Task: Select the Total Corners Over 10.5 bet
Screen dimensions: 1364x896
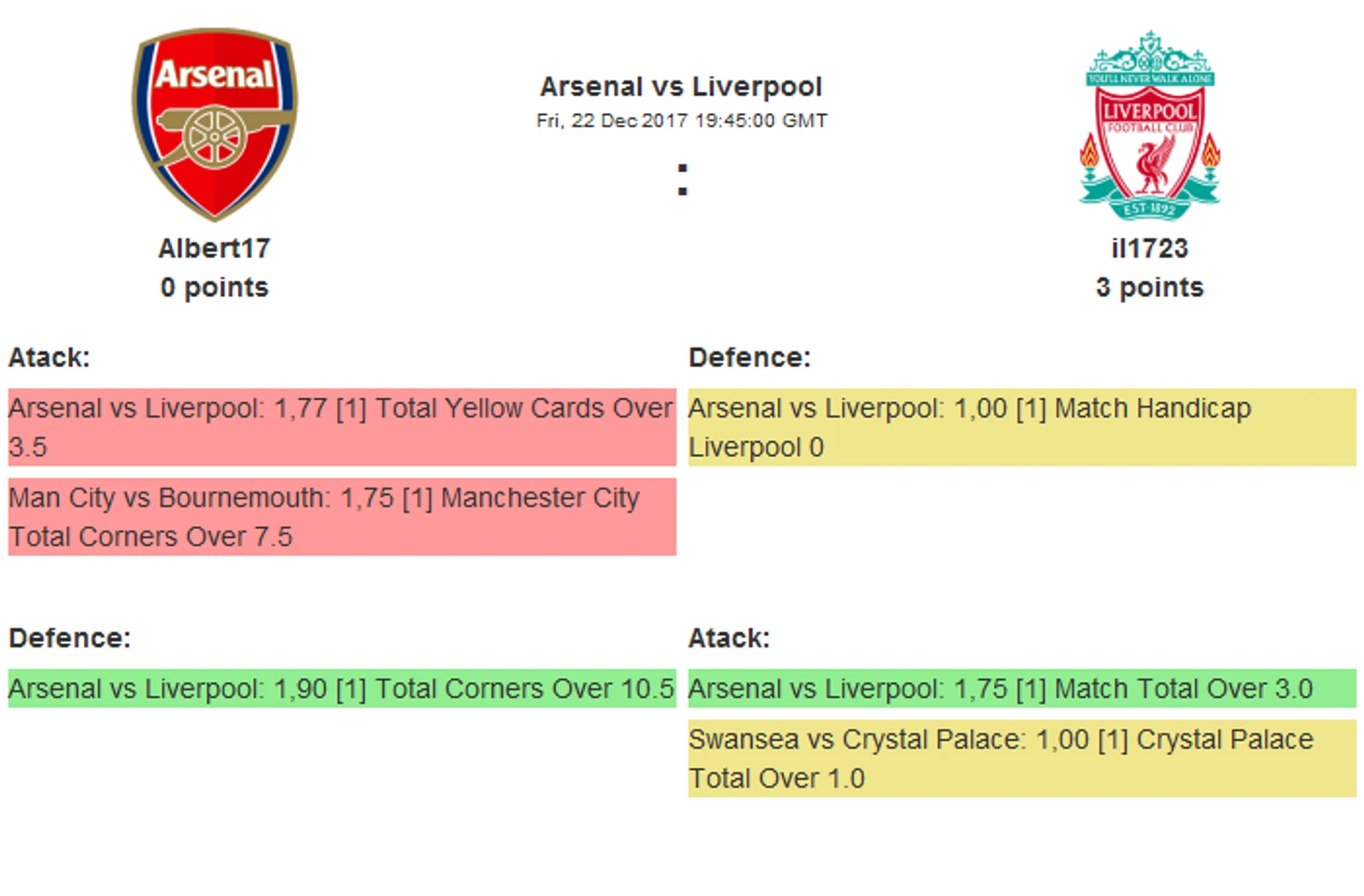Action: [342, 689]
